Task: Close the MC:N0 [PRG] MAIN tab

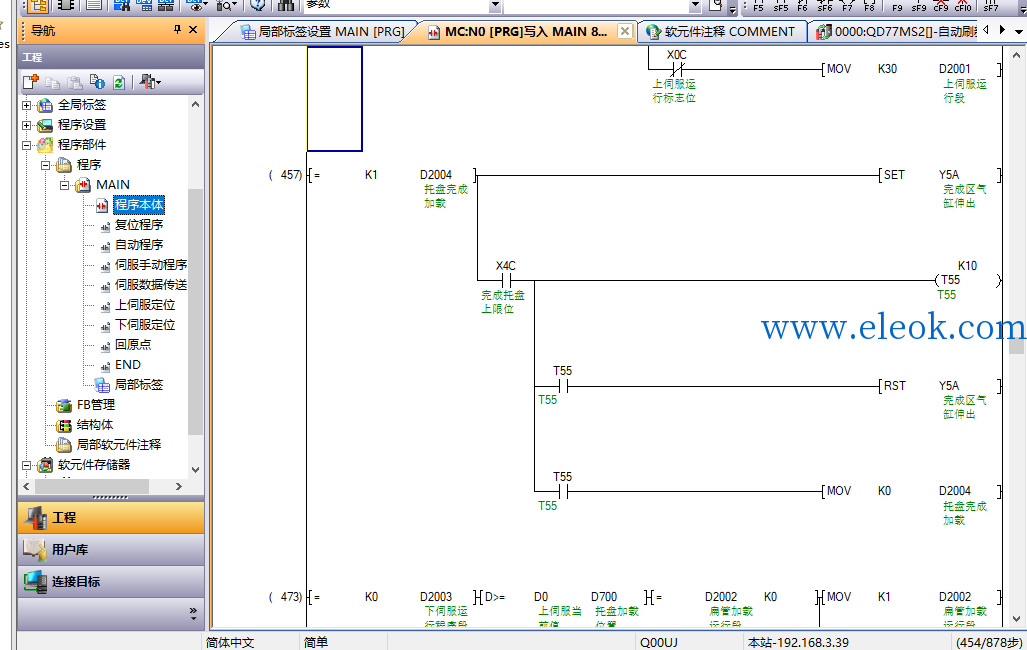Action: tap(626, 31)
